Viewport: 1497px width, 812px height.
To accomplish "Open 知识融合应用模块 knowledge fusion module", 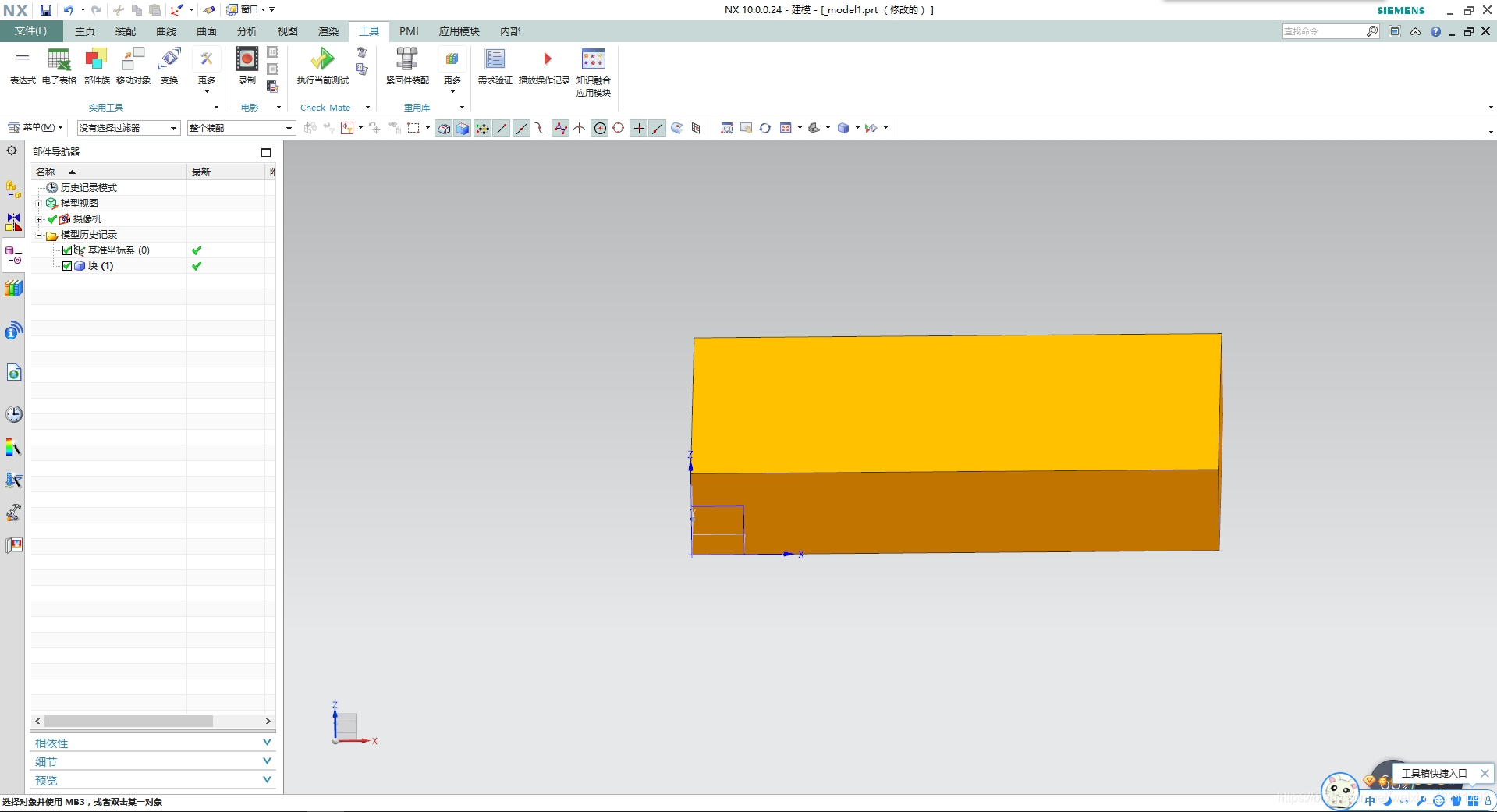I will point(594,72).
